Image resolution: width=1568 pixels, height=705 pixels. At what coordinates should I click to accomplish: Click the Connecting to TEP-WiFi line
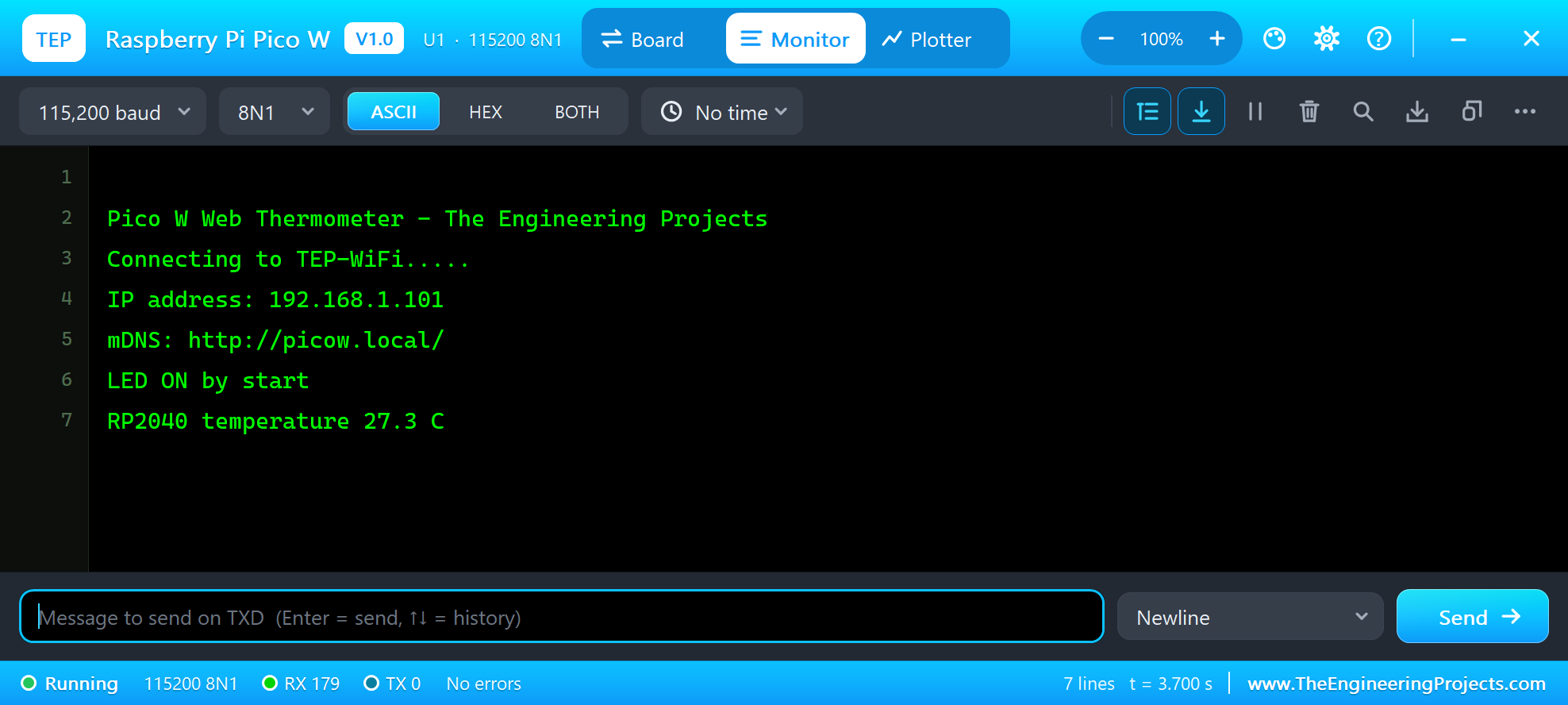pos(288,259)
